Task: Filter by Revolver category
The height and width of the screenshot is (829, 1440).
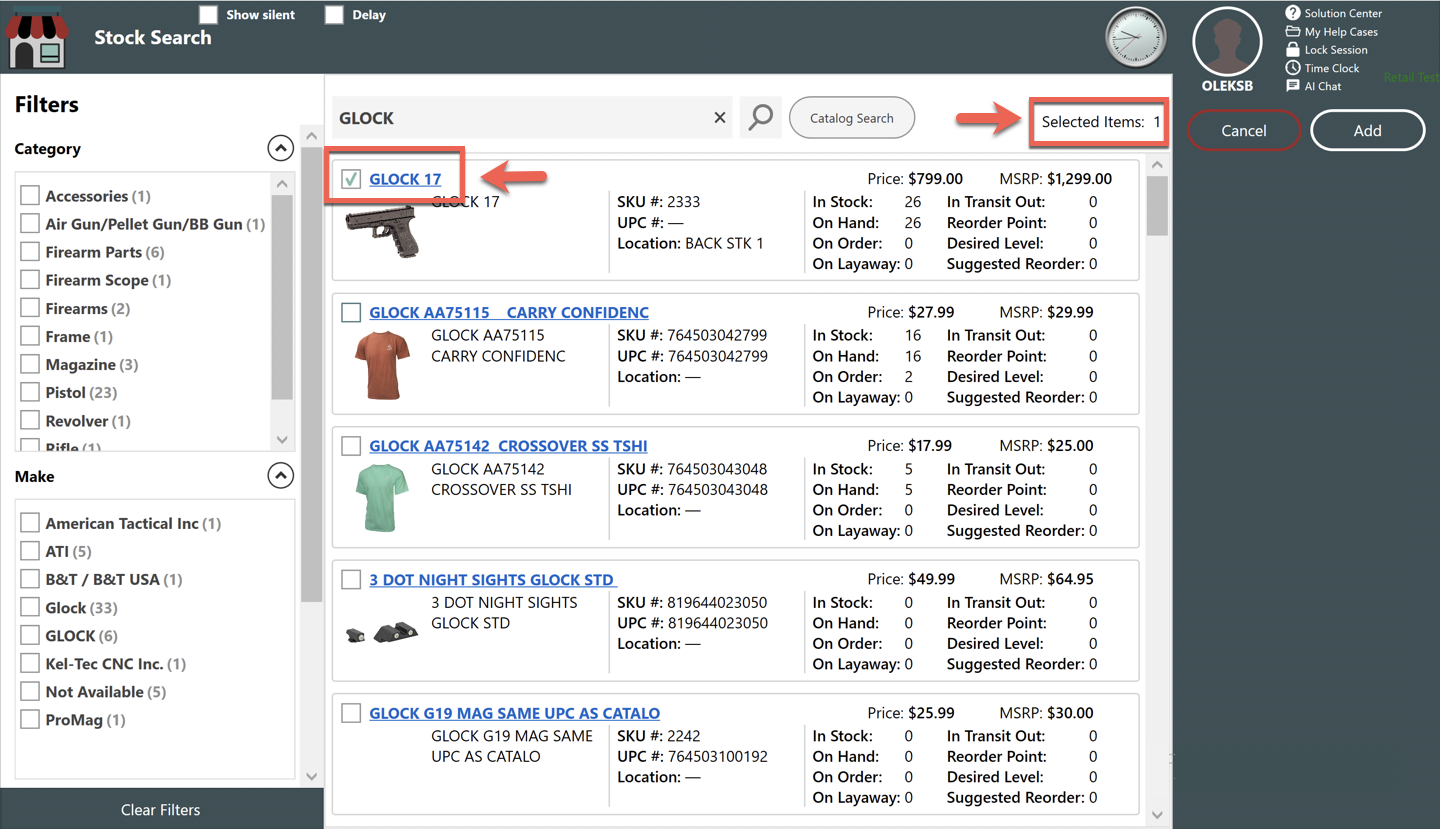Action: pyautogui.click(x=30, y=420)
